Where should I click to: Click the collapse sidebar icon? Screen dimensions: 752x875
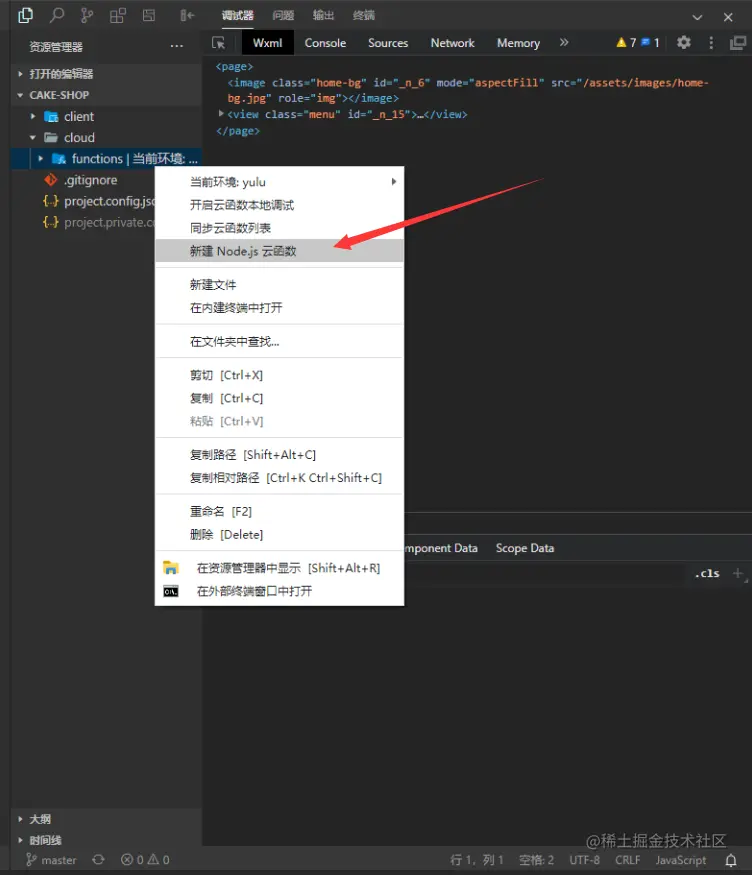pyautogui.click(x=187, y=16)
